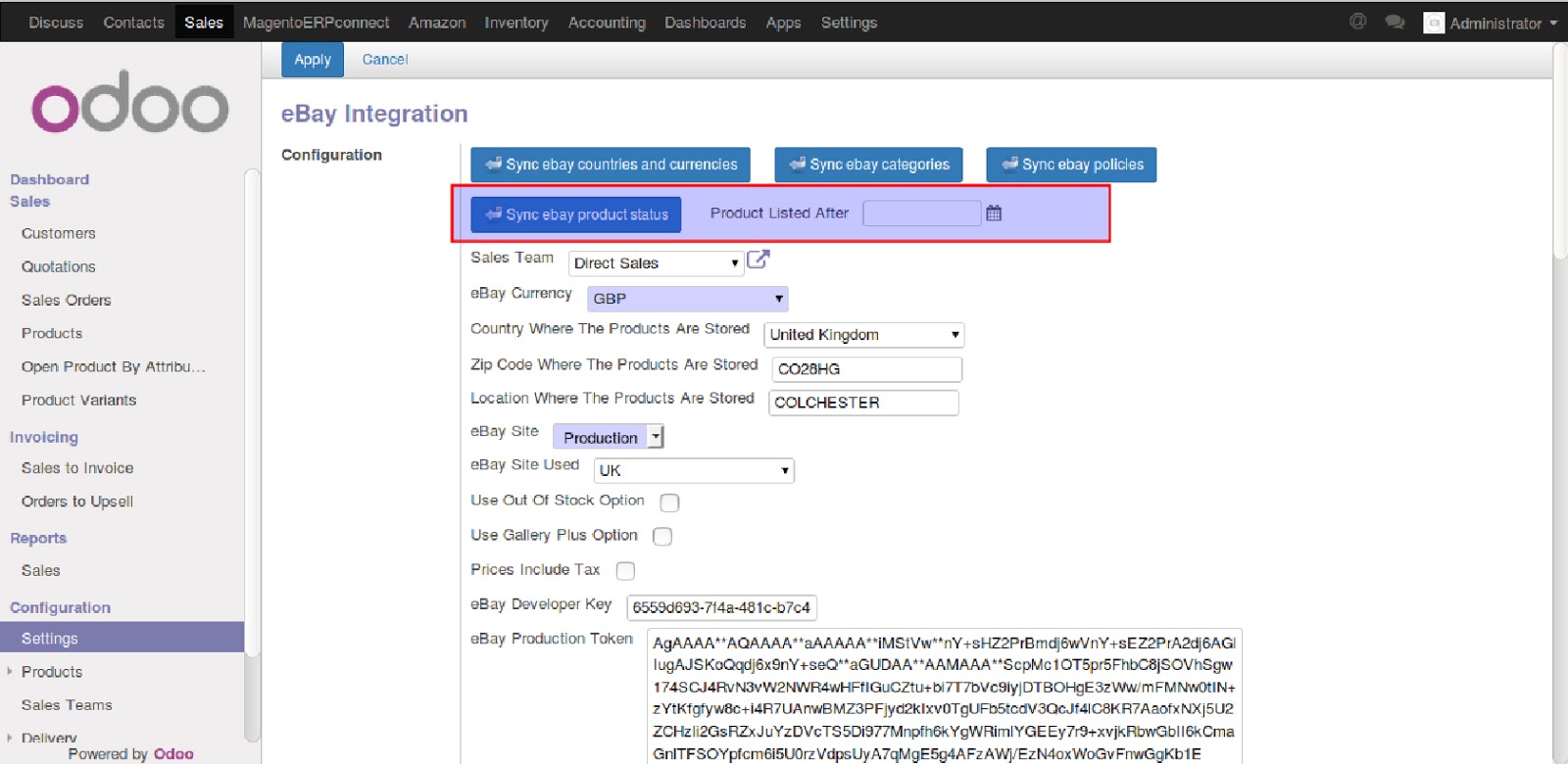The width and height of the screenshot is (1568, 764).
Task: Open the eBay Site Production dropdown
Action: tap(609, 437)
